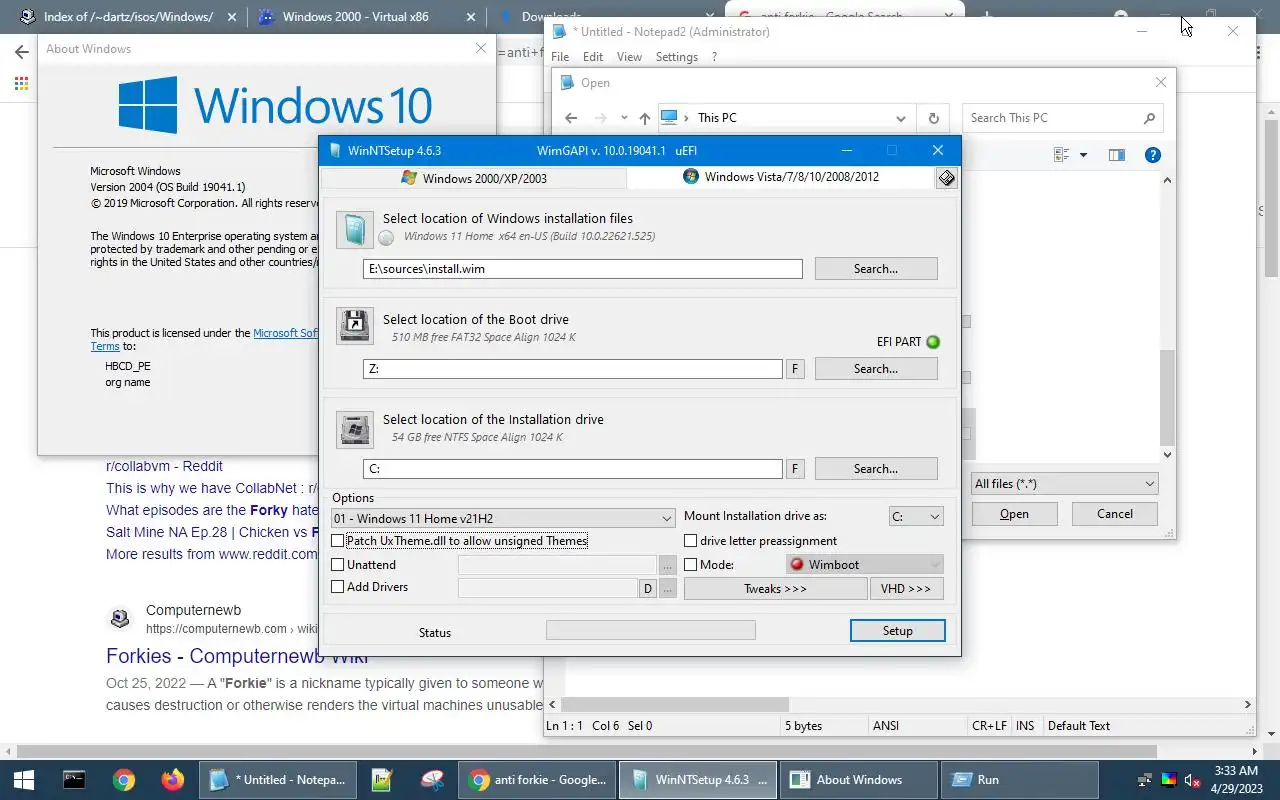Click the green chart app in taskbar
This screenshot has height=800, width=1280.
coord(382,780)
